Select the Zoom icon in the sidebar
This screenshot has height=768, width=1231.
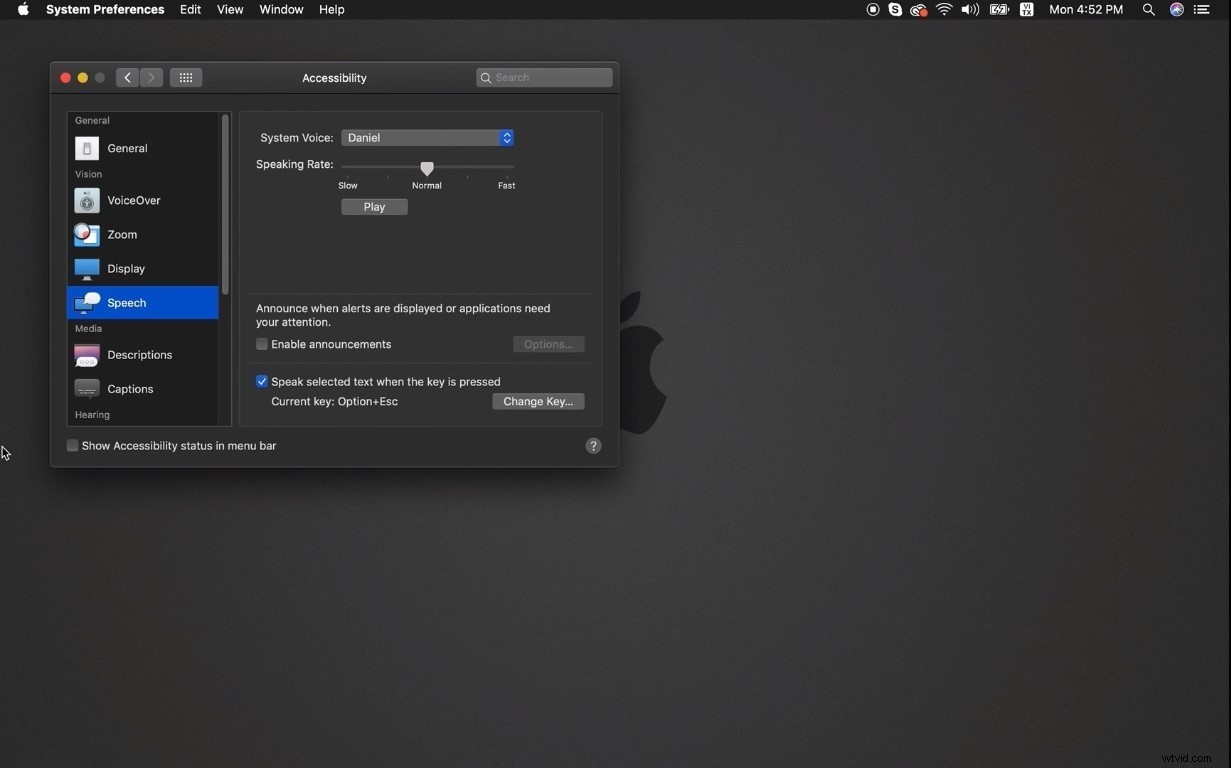click(x=86, y=234)
